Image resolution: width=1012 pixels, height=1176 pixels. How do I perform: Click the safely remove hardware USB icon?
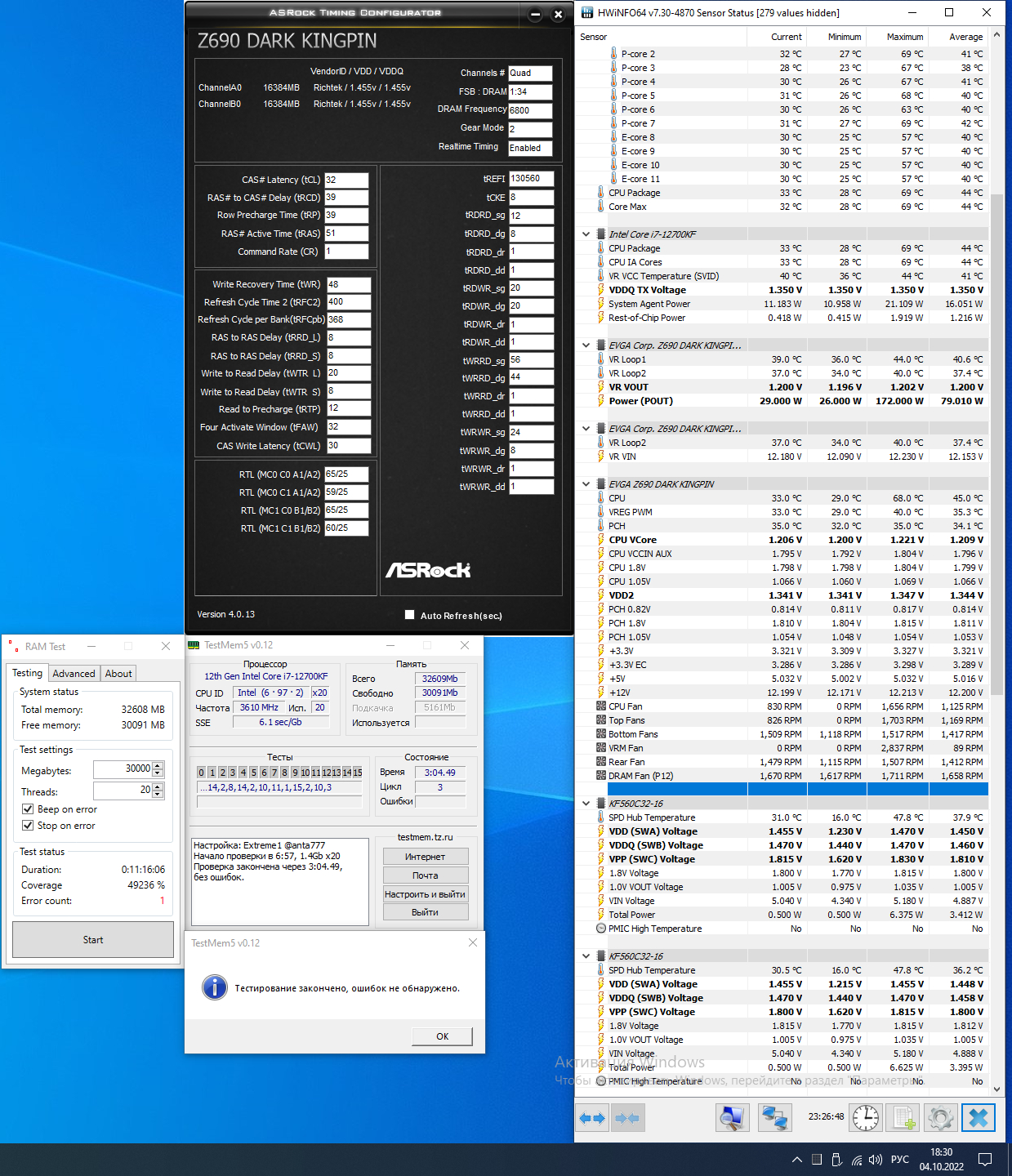click(x=836, y=1160)
